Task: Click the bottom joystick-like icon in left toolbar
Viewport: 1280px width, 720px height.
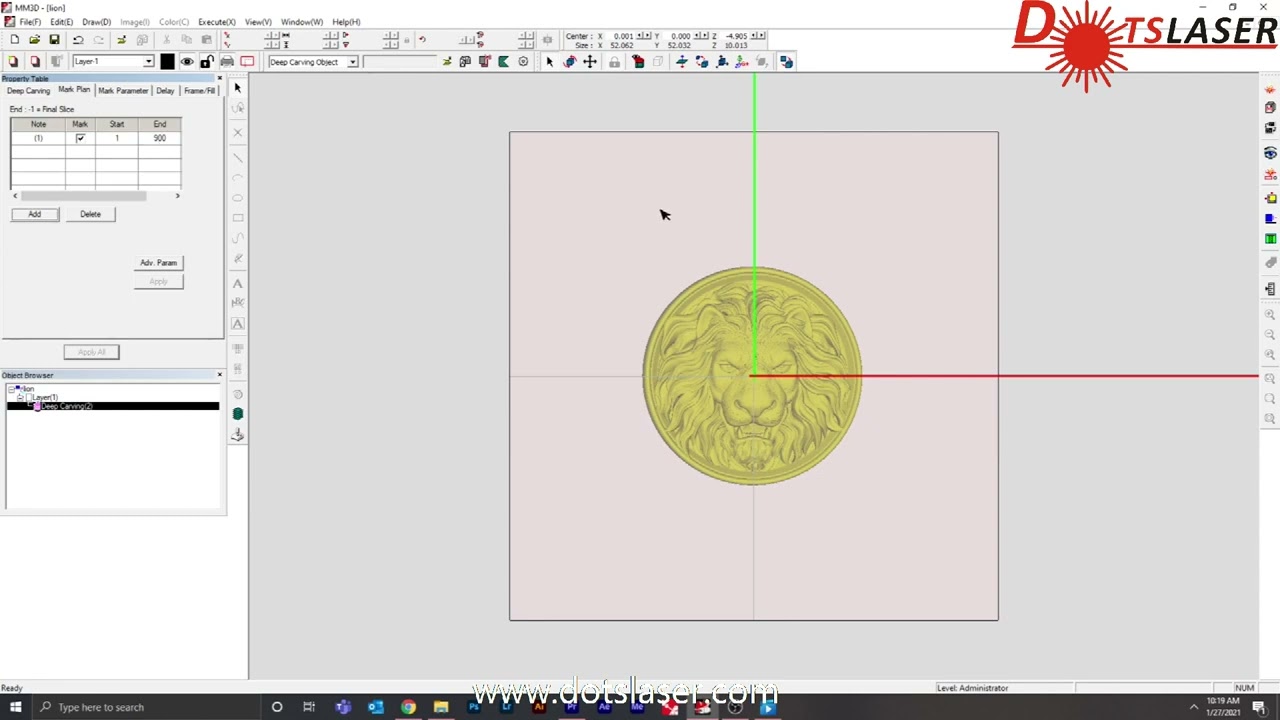Action: (x=238, y=434)
